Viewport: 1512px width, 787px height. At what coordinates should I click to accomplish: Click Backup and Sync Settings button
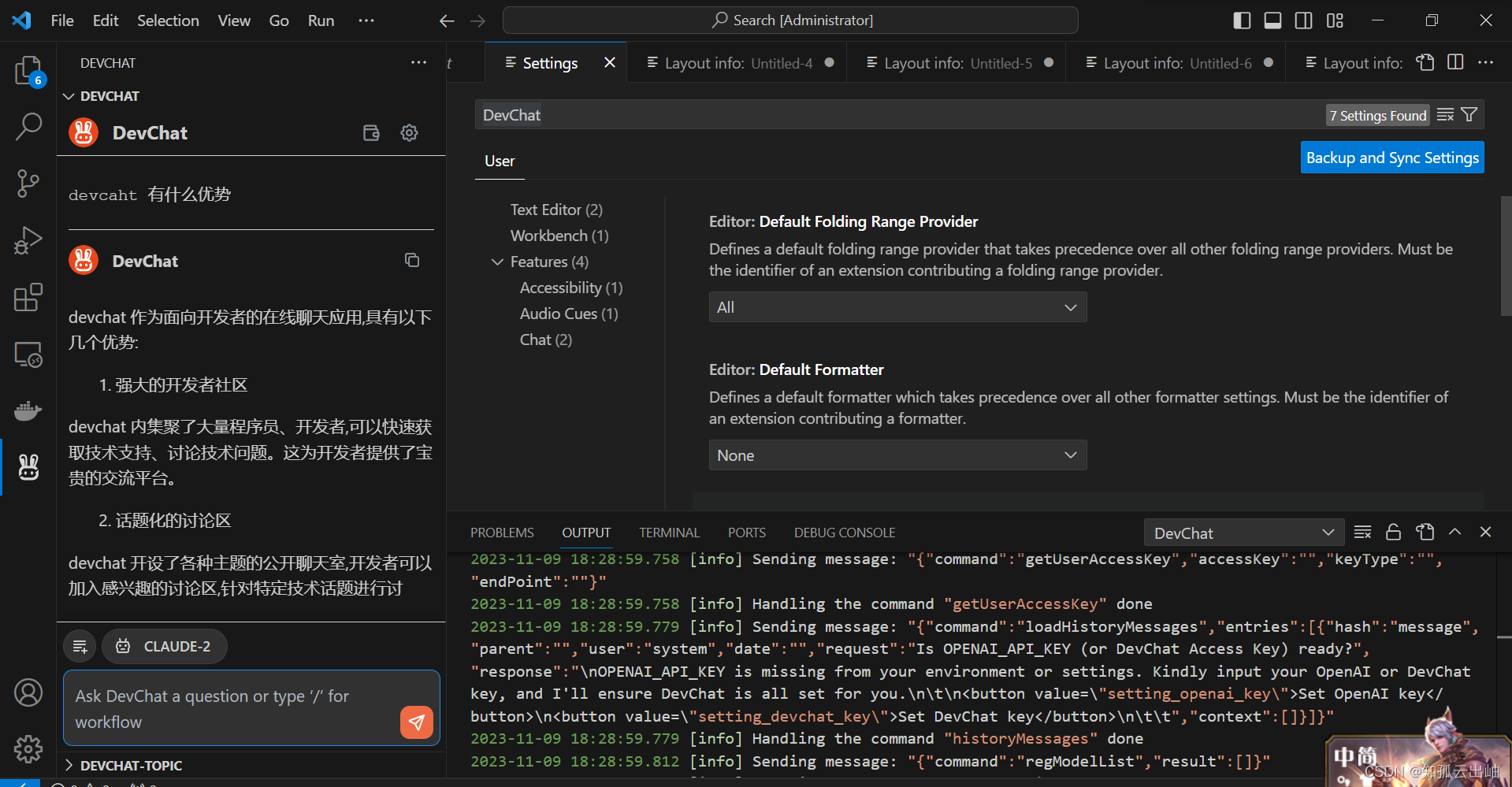pos(1392,158)
